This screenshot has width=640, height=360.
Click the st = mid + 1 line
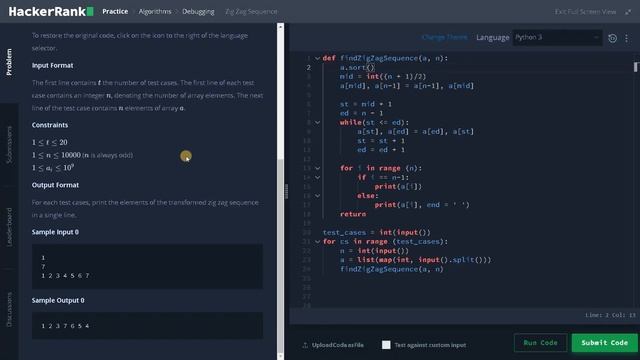[x=366, y=104]
